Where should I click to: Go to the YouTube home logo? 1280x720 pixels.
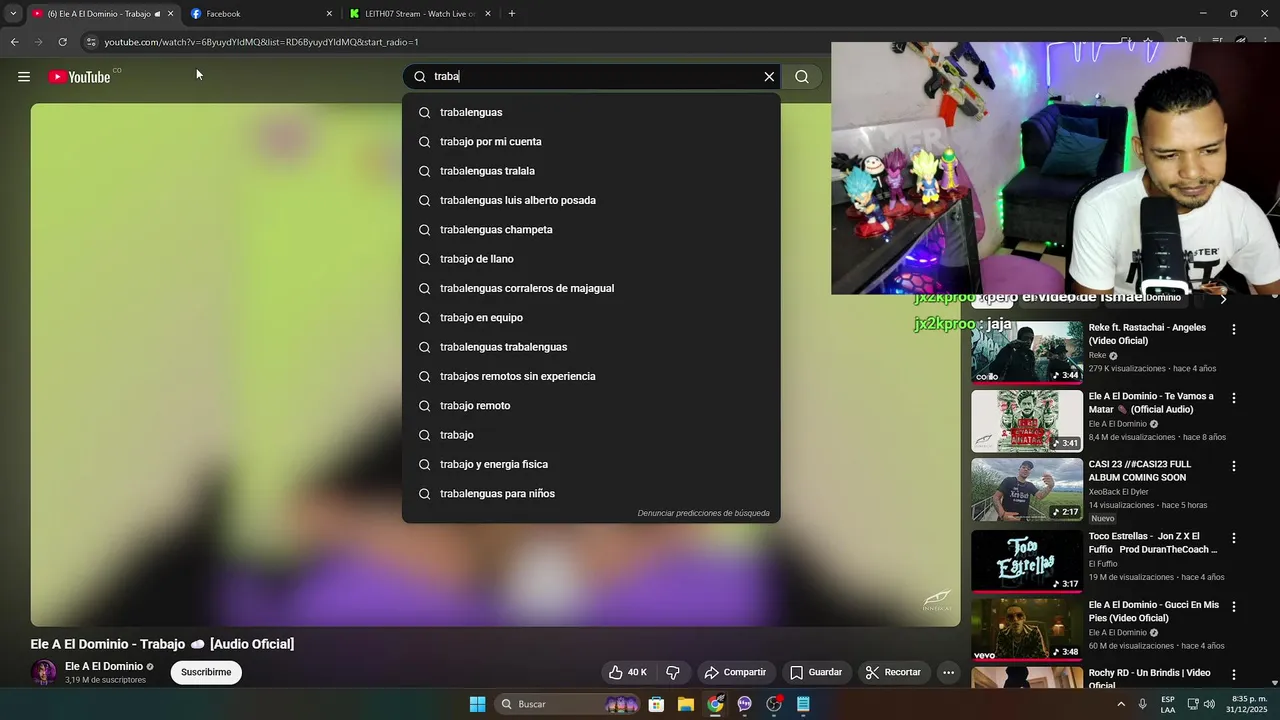pos(79,77)
